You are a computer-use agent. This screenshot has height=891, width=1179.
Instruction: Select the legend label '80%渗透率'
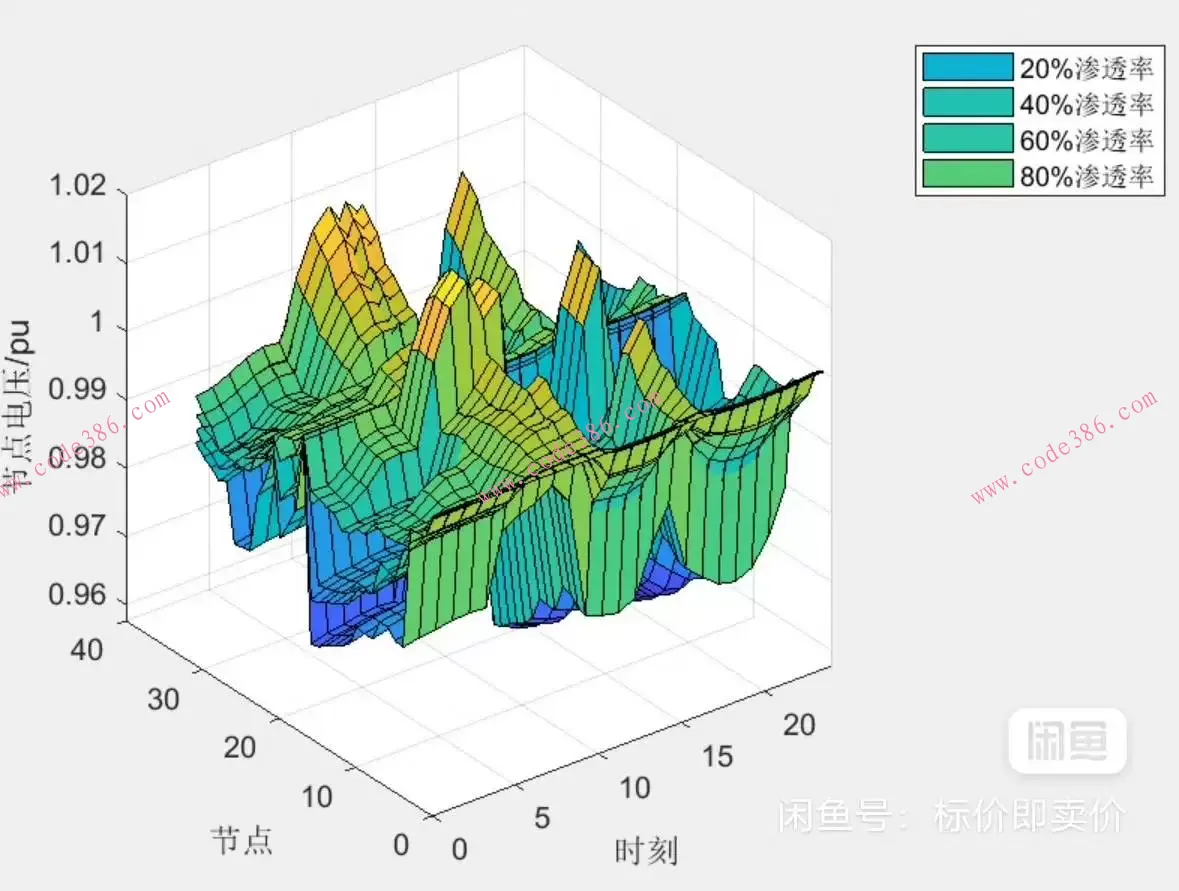[1087, 176]
